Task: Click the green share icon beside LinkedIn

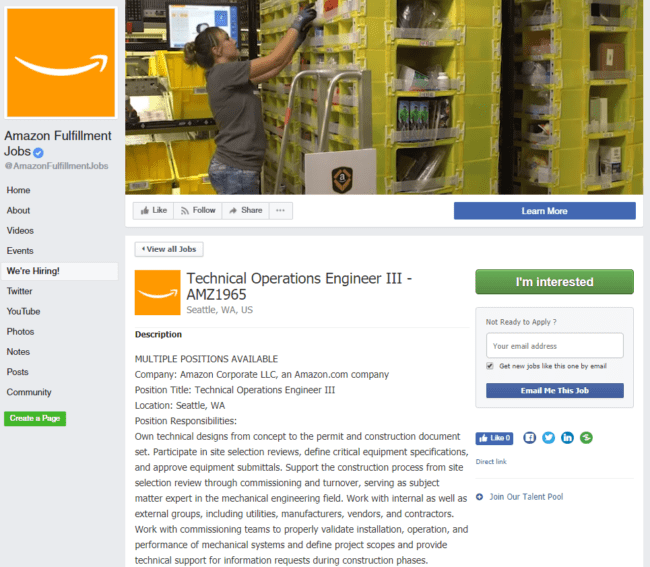Action: tap(586, 438)
